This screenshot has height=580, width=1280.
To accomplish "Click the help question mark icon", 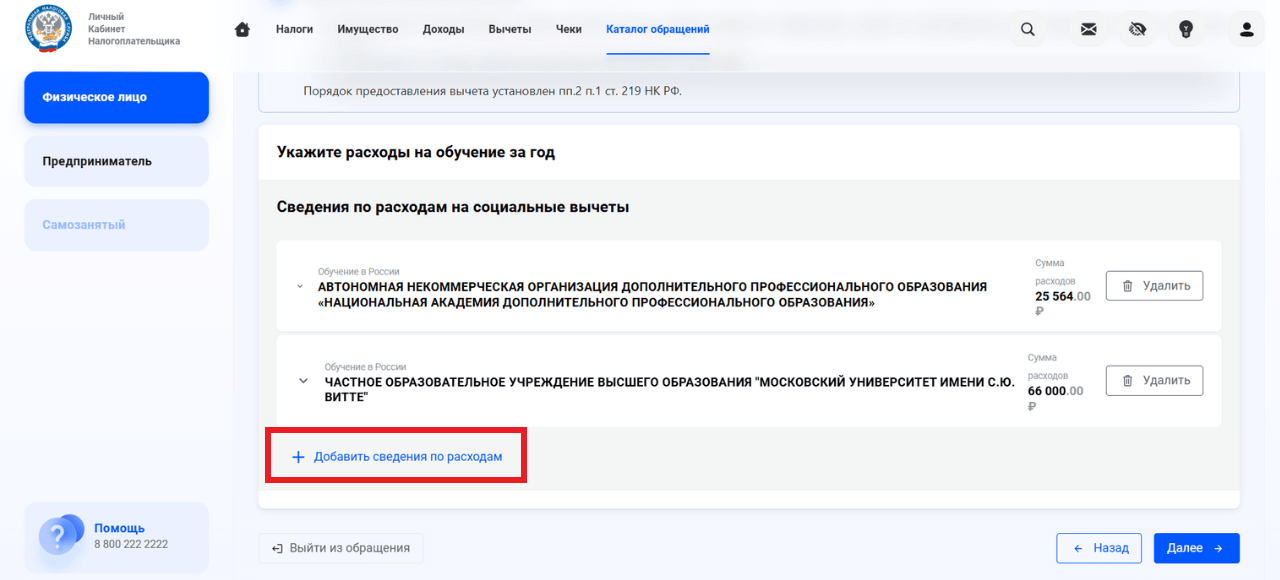I will click(60, 535).
